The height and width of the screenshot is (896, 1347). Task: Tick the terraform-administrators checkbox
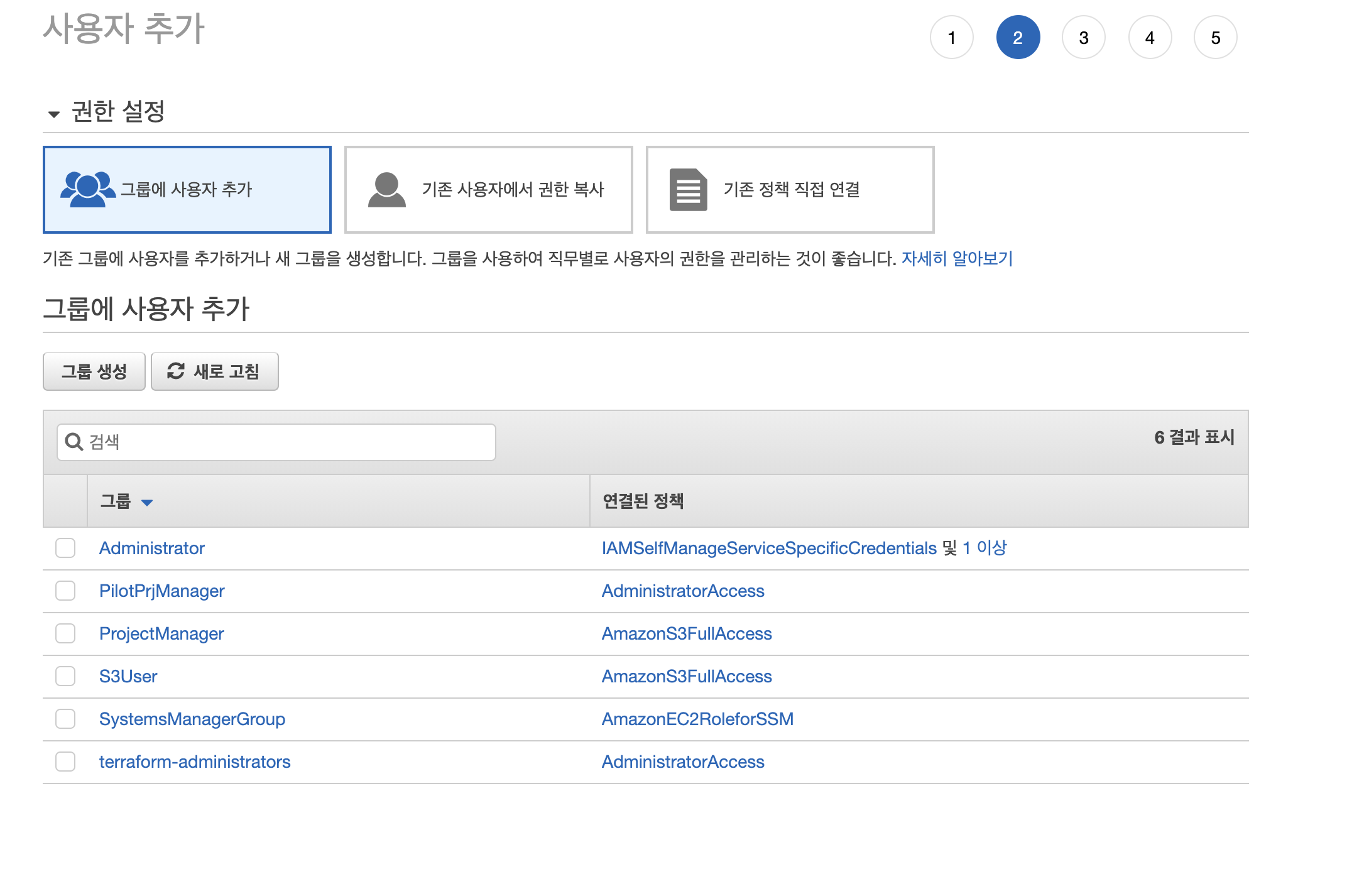point(65,762)
